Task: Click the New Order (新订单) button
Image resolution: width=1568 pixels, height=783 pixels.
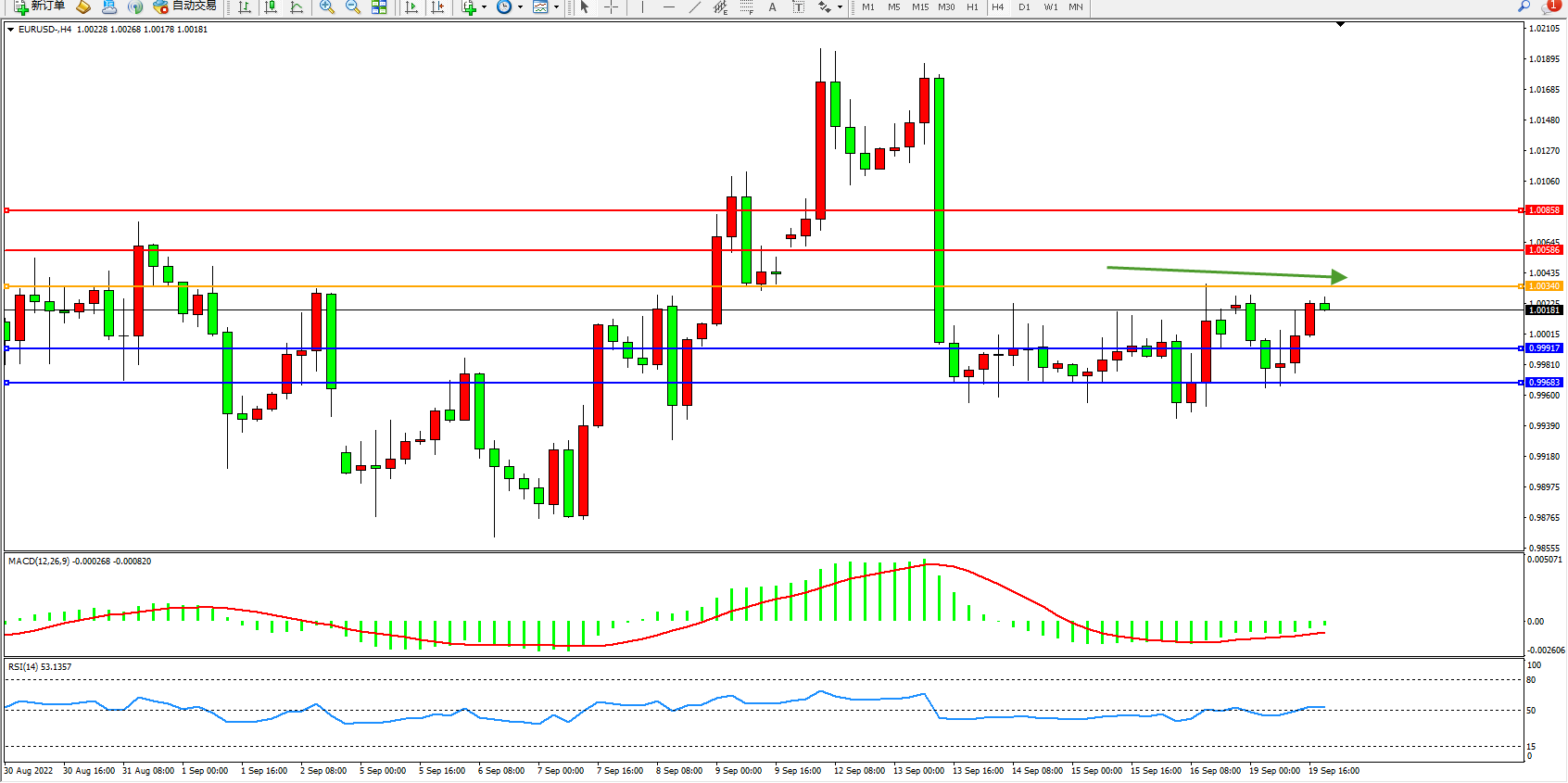Action: pos(39,6)
